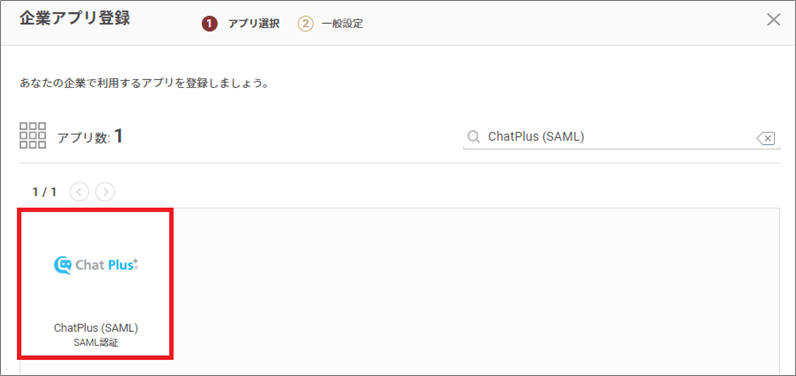Viewport: 796px width, 376px height.
Task: Go to the 一般設定 step 2 tab
Action: tap(330, 24)
